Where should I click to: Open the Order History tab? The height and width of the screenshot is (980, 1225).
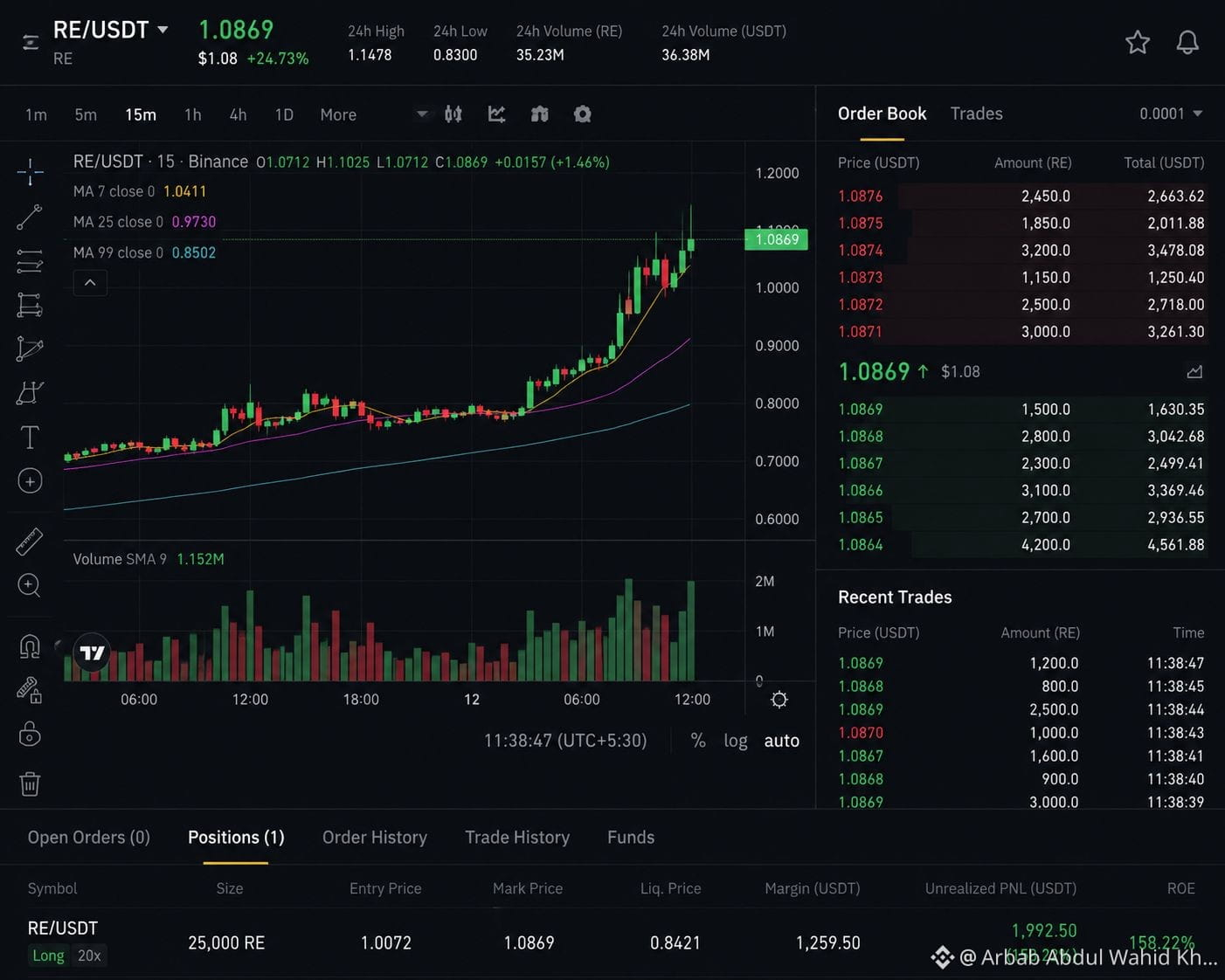tap(375, 837)
